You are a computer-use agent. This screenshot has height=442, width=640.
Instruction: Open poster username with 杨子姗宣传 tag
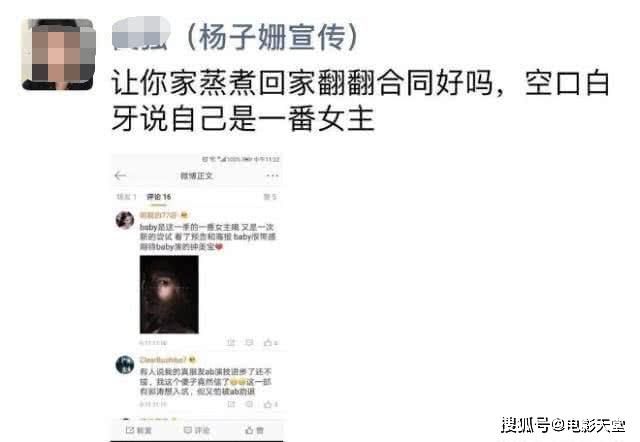pyautogui.click(x=235, y=37)
